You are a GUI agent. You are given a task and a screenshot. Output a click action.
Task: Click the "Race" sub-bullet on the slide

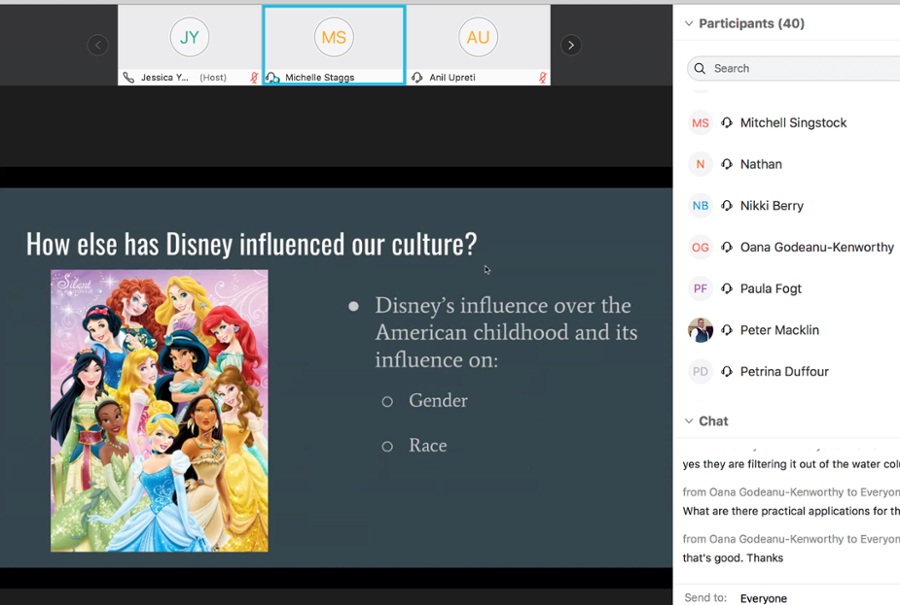pos(428,445)
